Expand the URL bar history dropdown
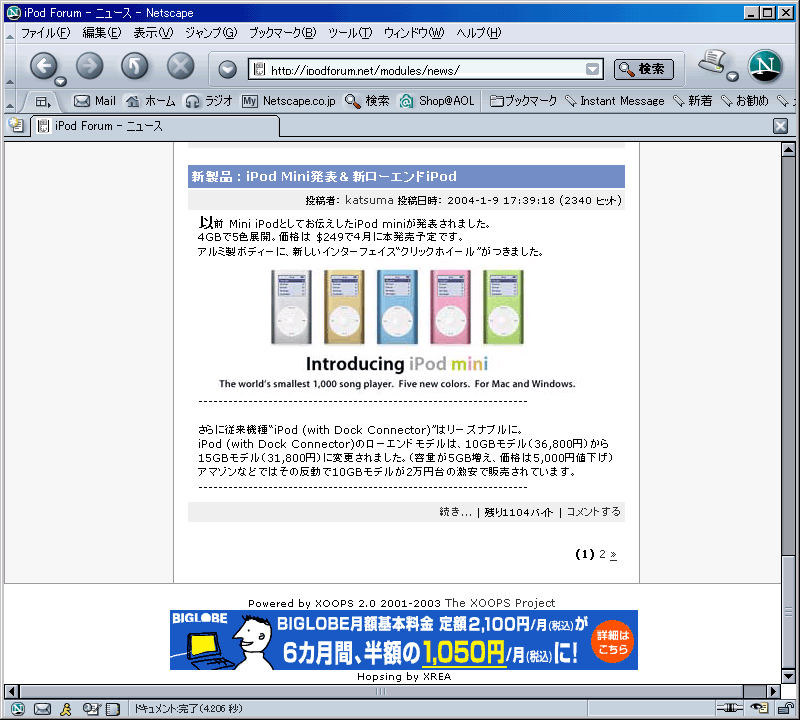The width and height of the screenshot is (800, 720). (592, 69)
